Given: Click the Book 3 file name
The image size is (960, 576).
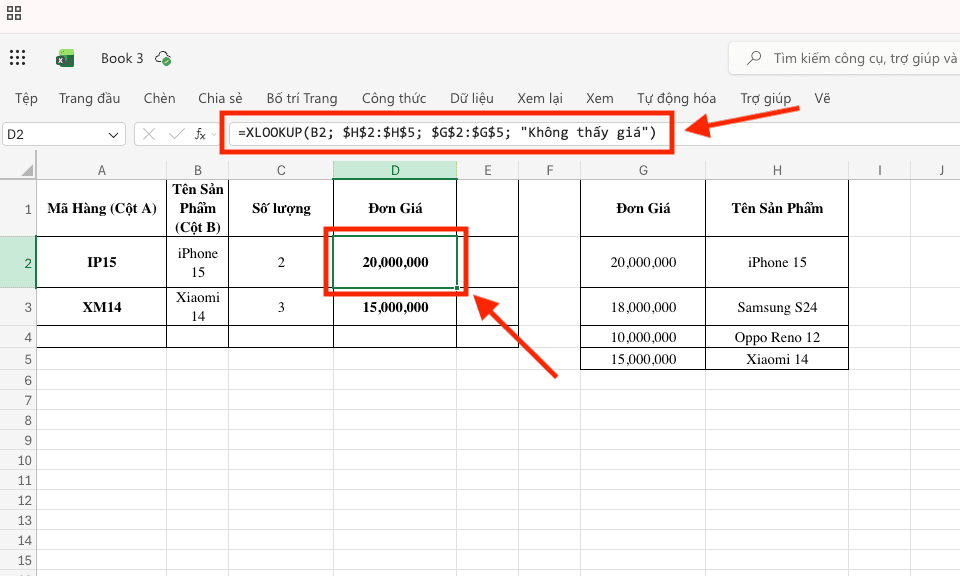Looking at the screenshot, I should [122, 58].
